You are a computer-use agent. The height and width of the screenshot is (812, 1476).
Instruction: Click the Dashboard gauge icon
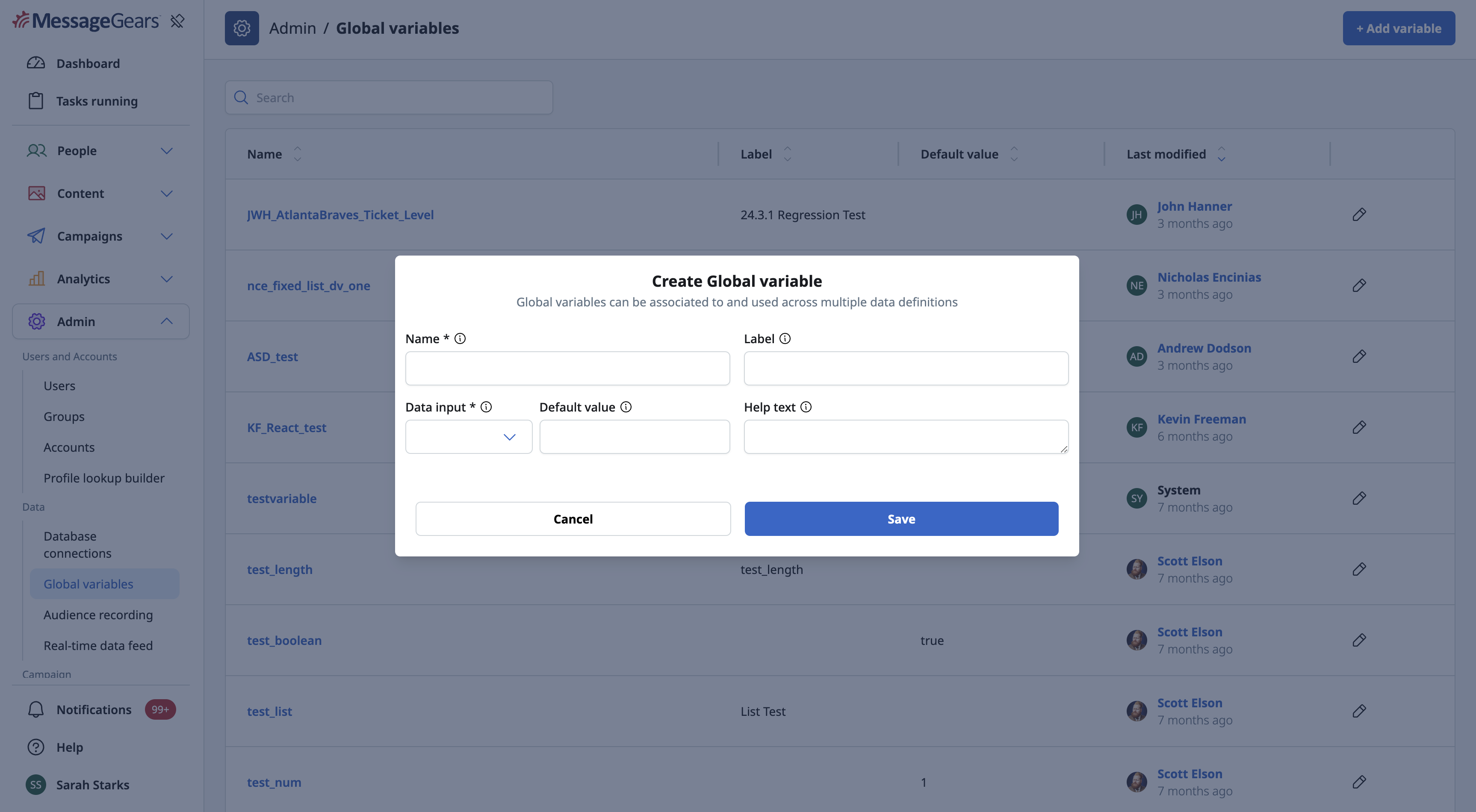(x=36, y=63)
